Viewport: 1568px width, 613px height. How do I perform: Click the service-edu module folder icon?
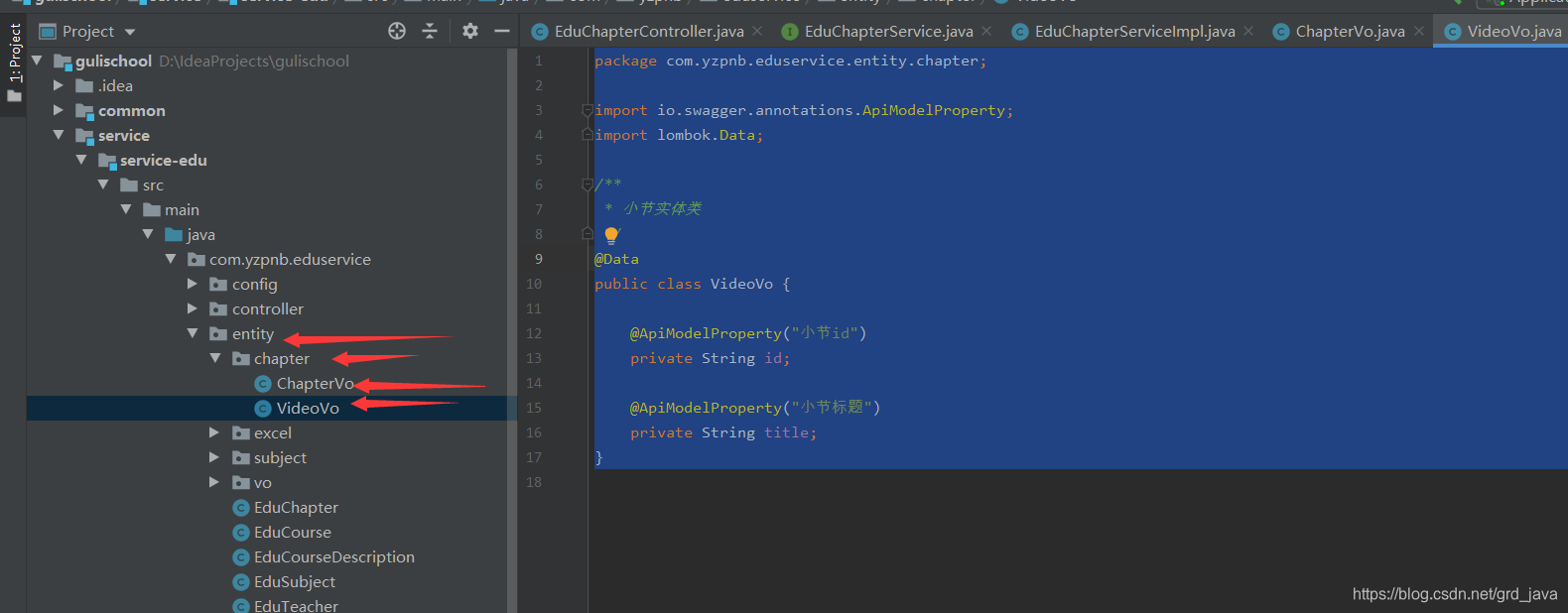pyautogui.click(x=107, y=161)
